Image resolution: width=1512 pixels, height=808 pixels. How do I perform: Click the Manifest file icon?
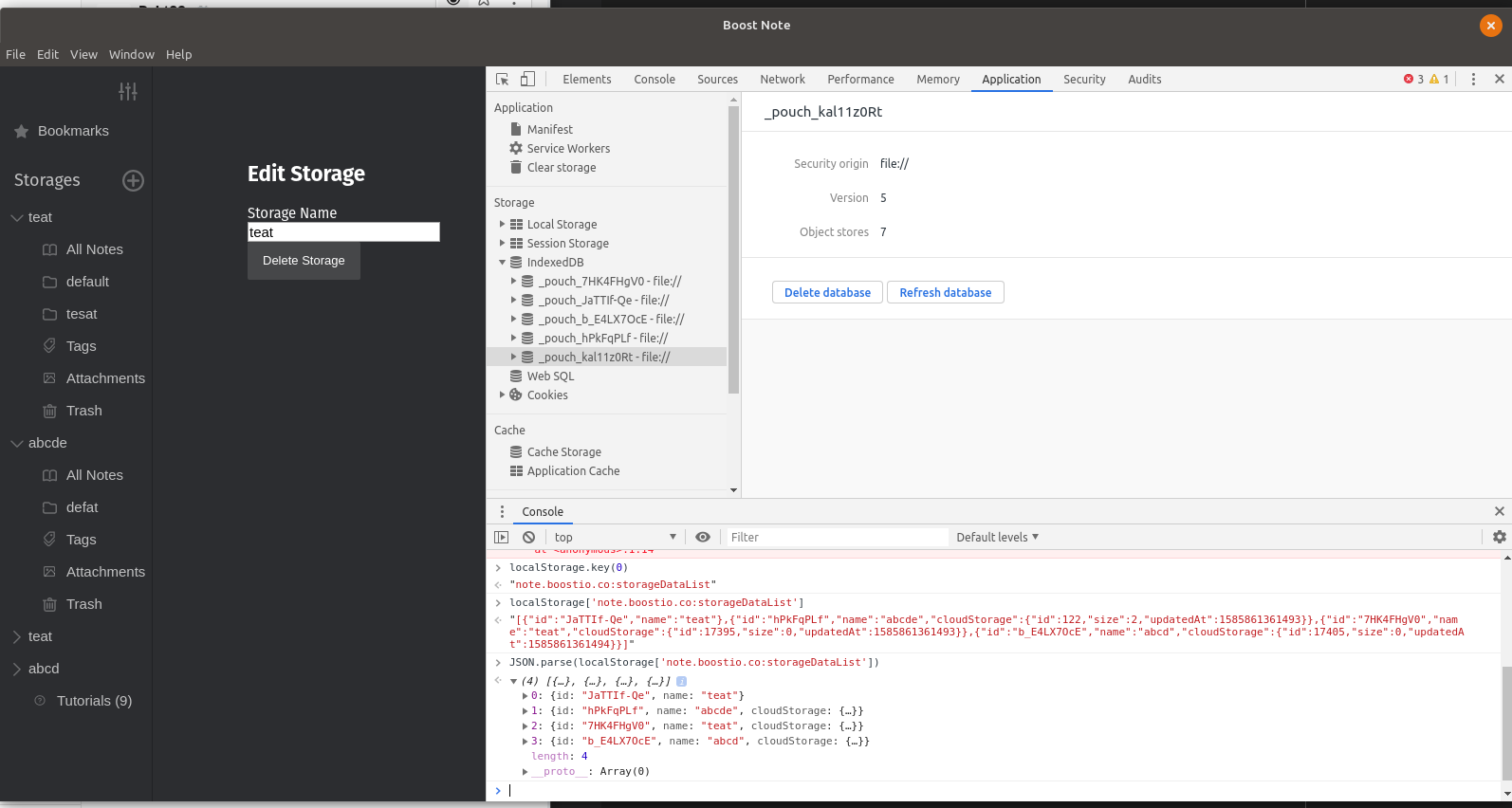pos(516,129)
